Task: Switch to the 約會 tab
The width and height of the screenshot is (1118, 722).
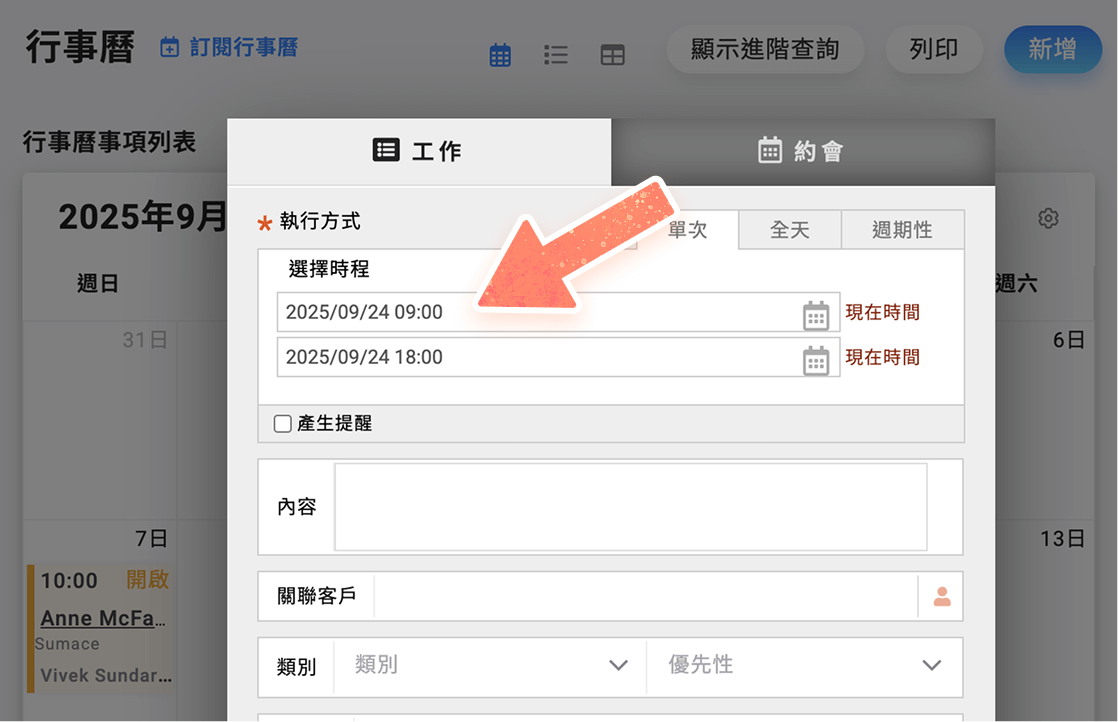Action: point(802,151)
